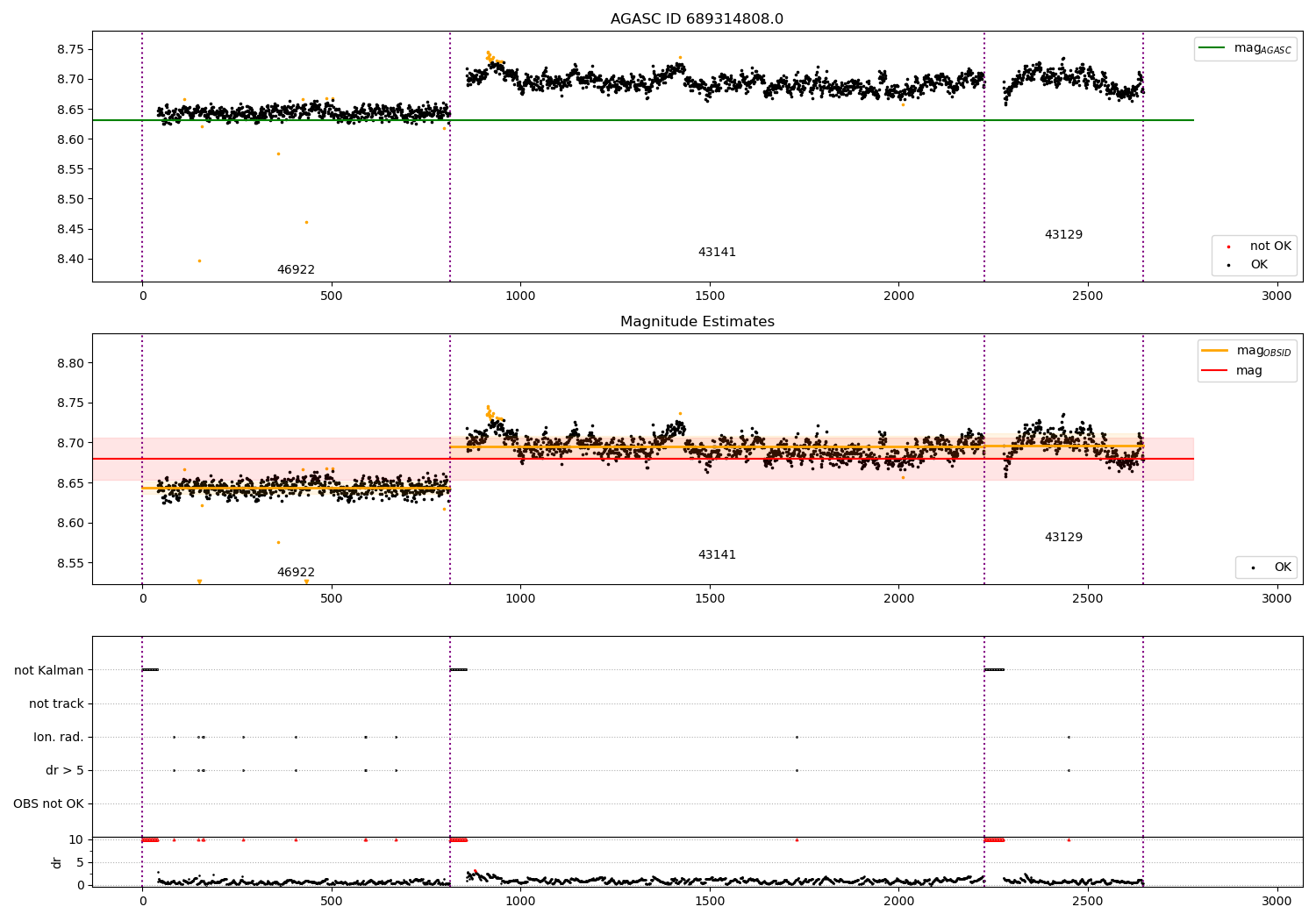This screenshot has height=921, width=1316.
Task: Click the OBS not OK axis label
Action: pos(49,804)
